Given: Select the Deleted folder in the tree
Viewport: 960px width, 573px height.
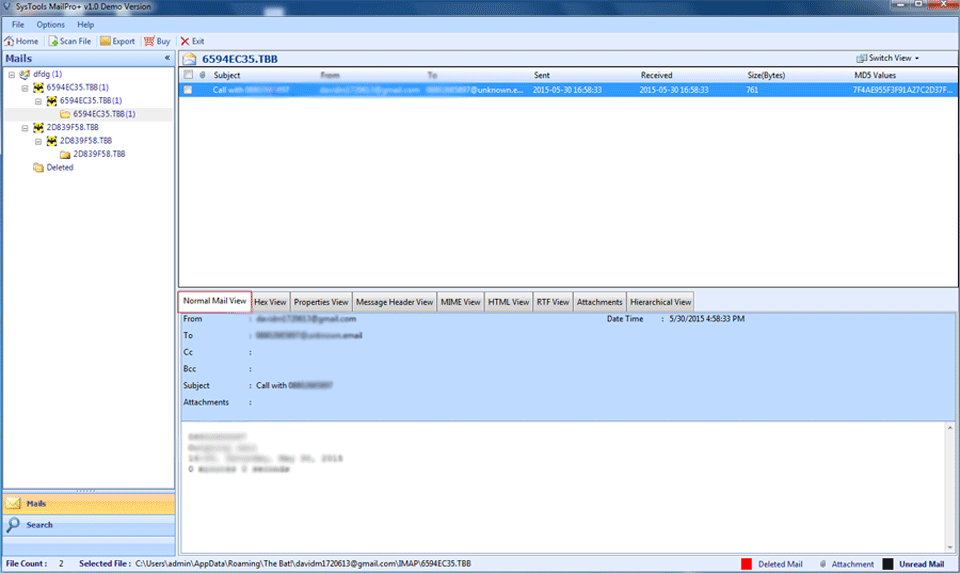Looking at the screenshot, I should (60, 168).
